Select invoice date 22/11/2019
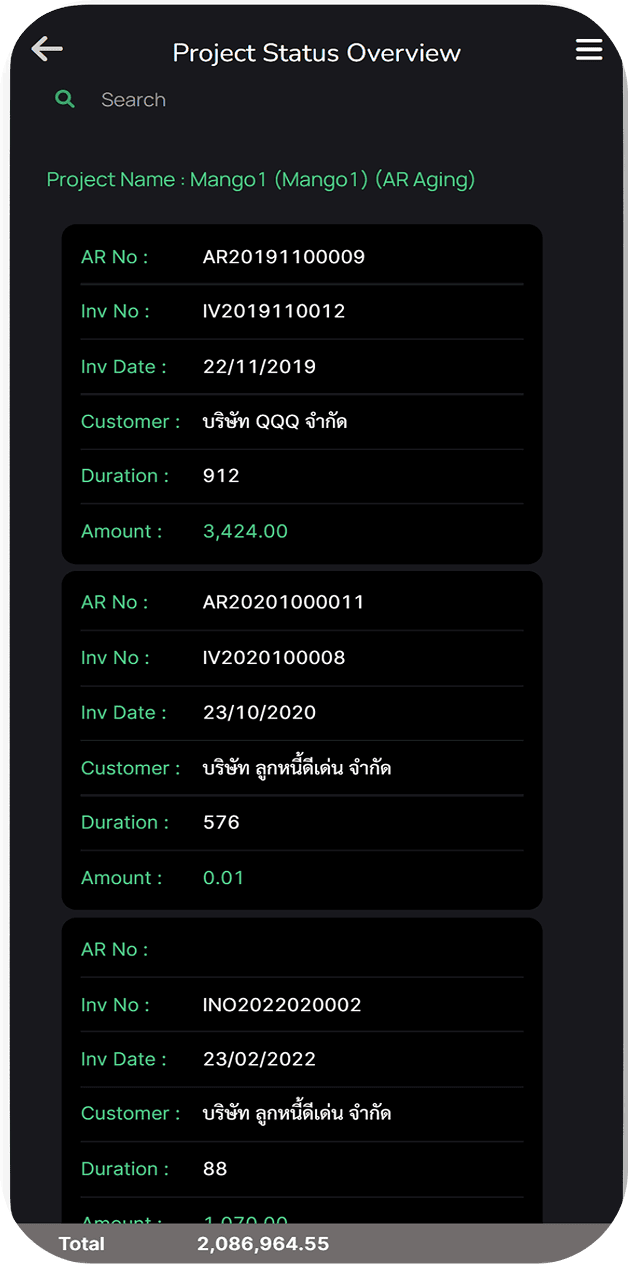This screenshot has width=628, height=1264. 259,367
